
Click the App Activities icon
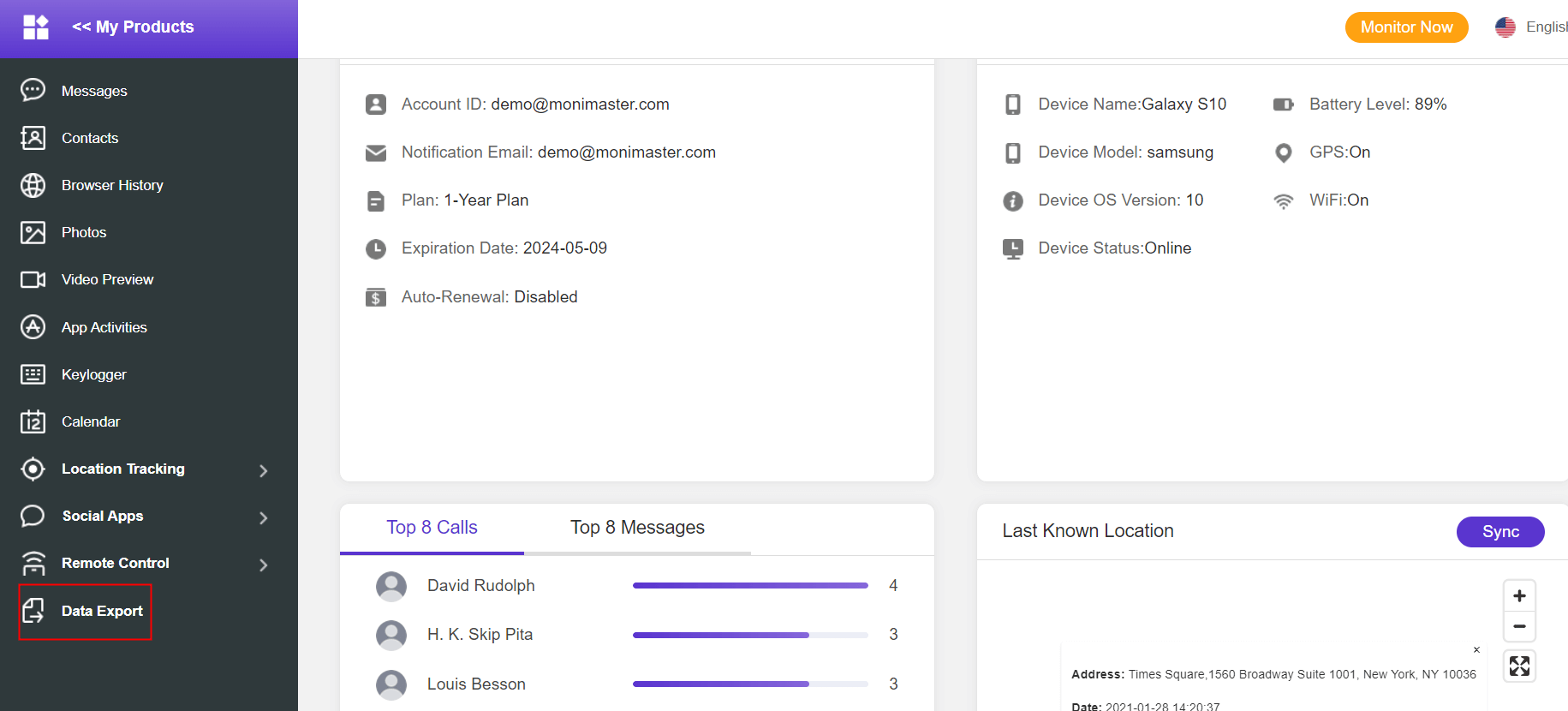33,326
